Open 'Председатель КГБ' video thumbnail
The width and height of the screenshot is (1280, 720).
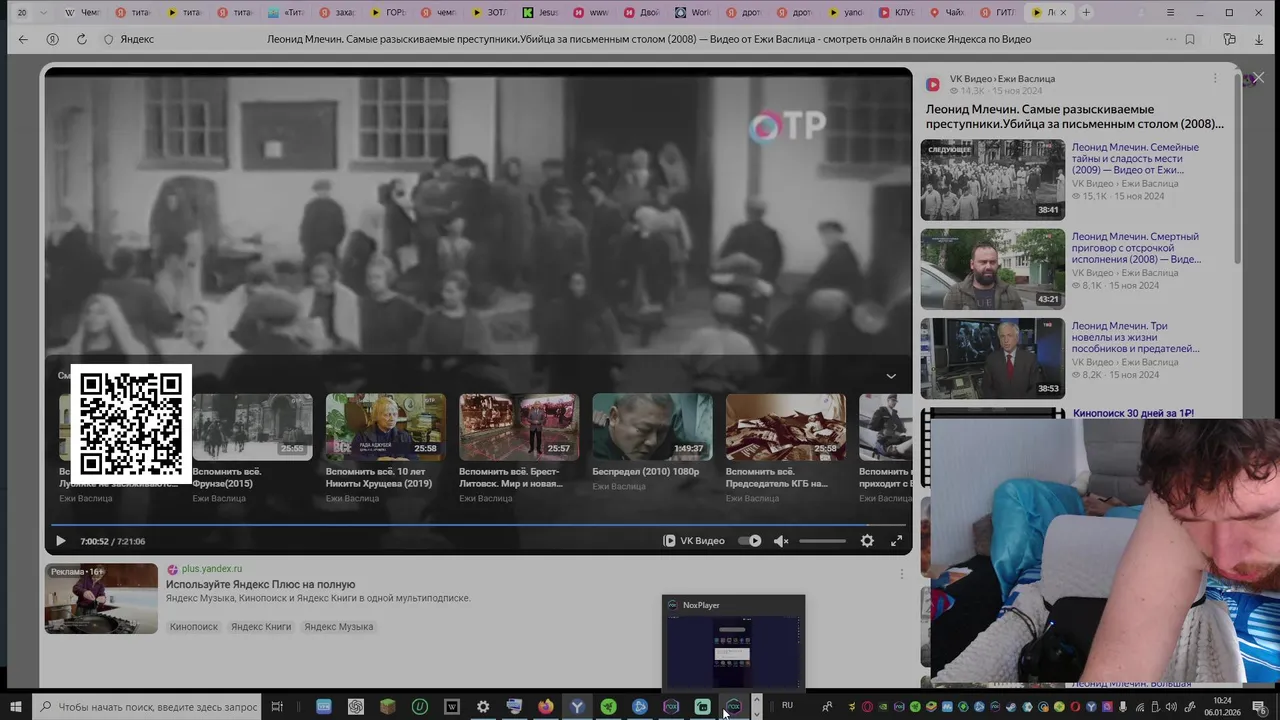[x=786, y=427]
